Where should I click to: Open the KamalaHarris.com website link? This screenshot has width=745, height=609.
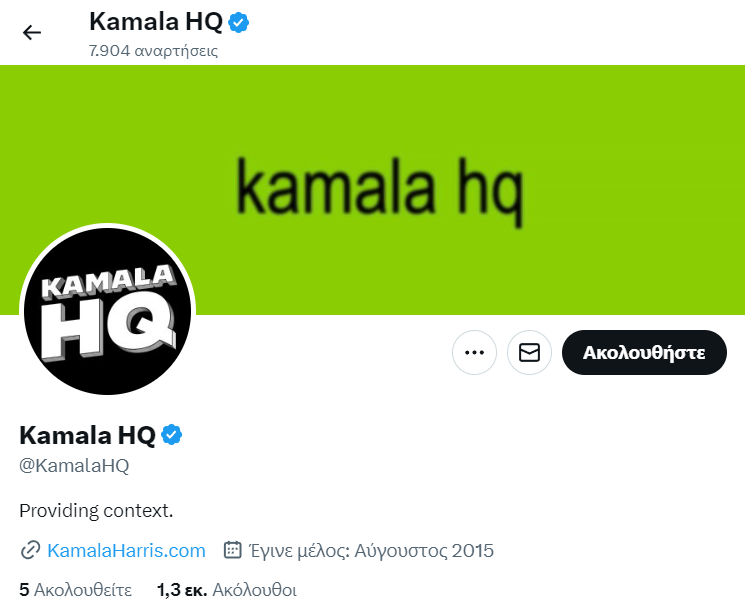pyautogui.click(x=126, y=551)
